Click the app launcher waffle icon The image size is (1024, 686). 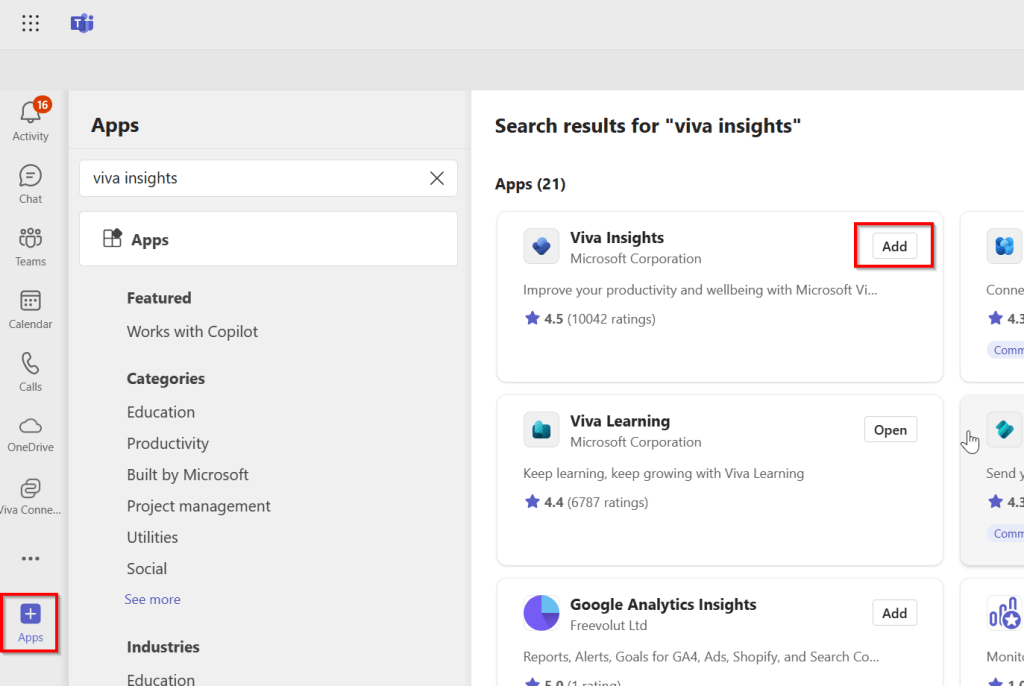(31, 24)
